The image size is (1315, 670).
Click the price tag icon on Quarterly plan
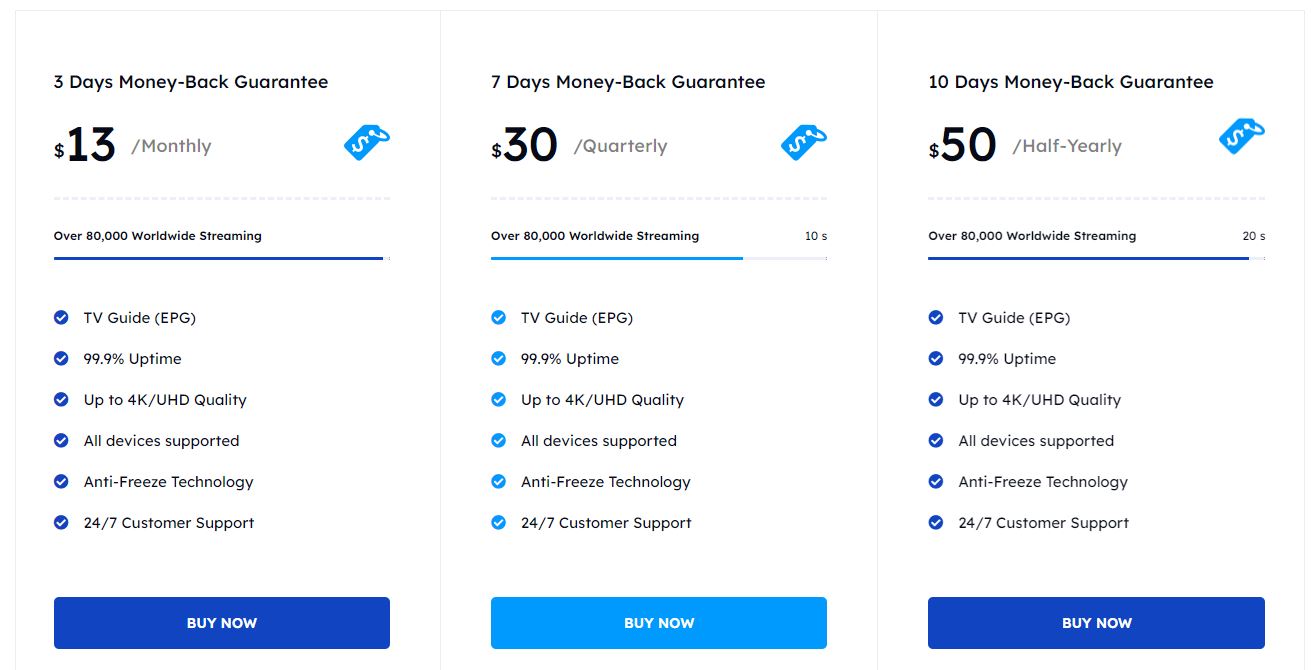[803, 141]
